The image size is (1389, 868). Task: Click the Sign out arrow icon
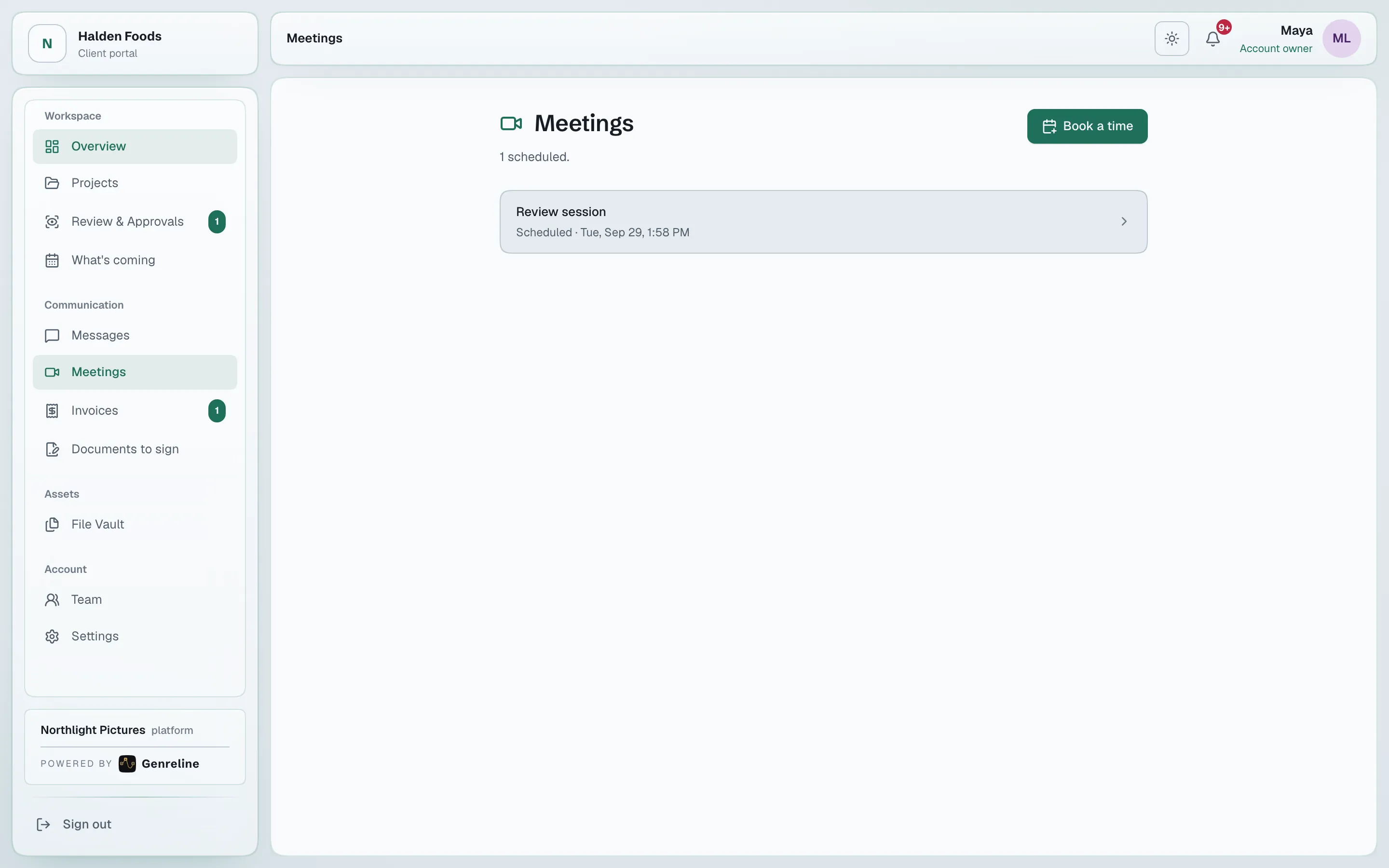tap(43, 825)
